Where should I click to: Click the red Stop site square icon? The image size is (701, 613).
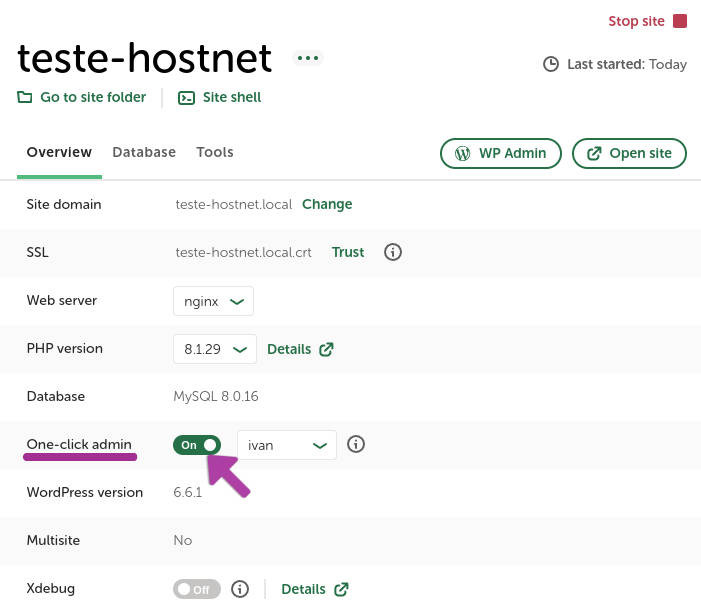680,21
